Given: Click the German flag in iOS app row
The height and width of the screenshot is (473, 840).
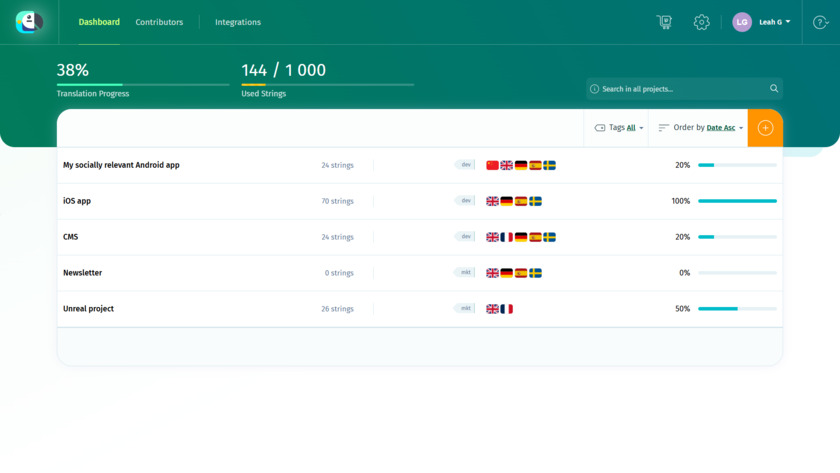Looking at the screenshot, I should coord(507,201).
